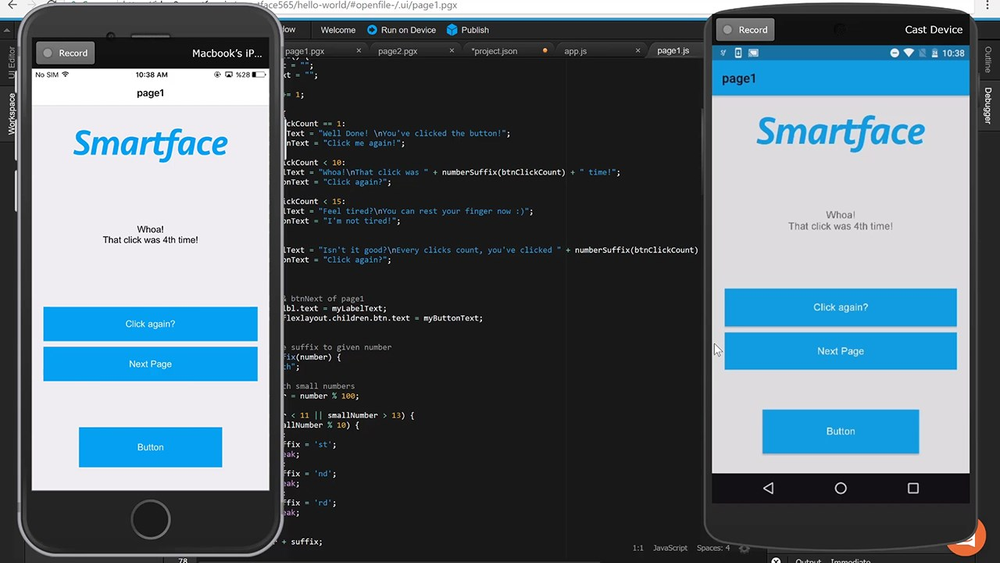1000x563 pixels.
Task: Tap "Click again?" on the iPhone
Action: click(150, 324)
